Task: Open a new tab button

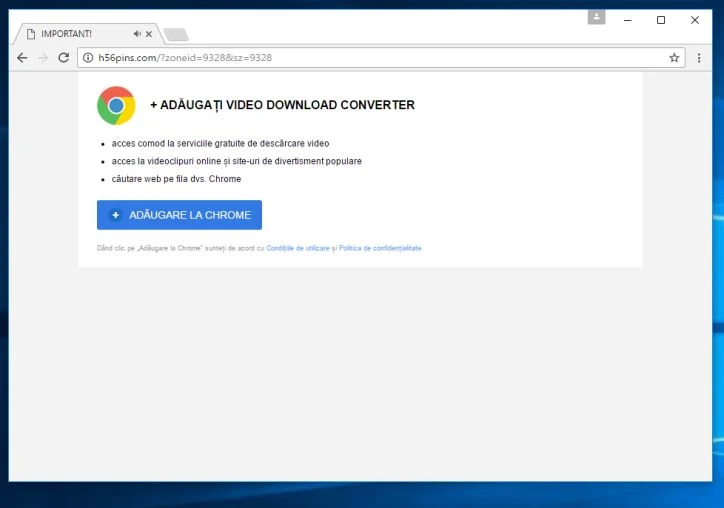Action: [x=176, y=35]
